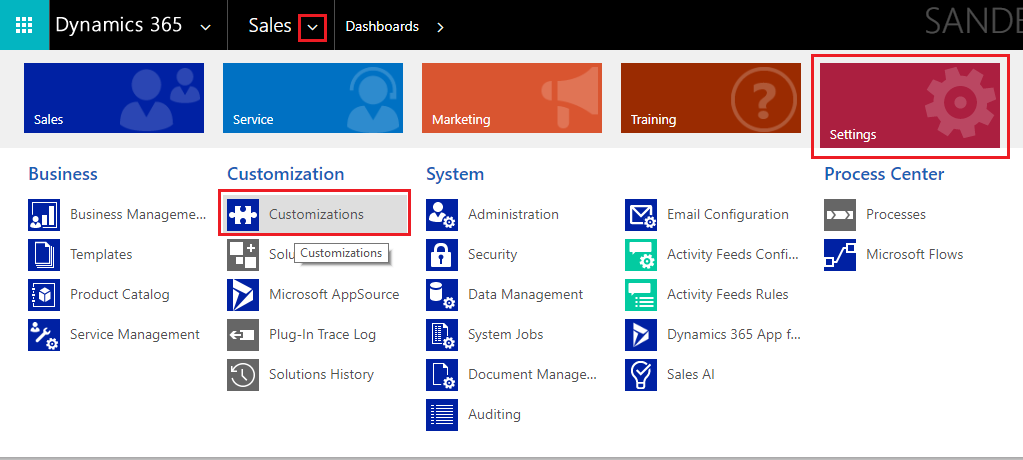Click the Sales label in top bar

(270, 25)
